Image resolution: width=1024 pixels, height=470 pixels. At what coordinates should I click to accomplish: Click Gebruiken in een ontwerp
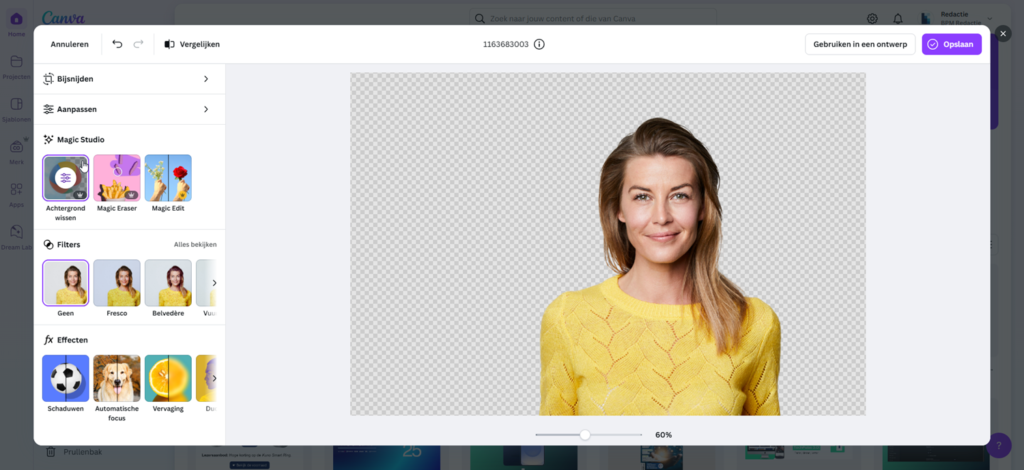[x=859, y=44]
